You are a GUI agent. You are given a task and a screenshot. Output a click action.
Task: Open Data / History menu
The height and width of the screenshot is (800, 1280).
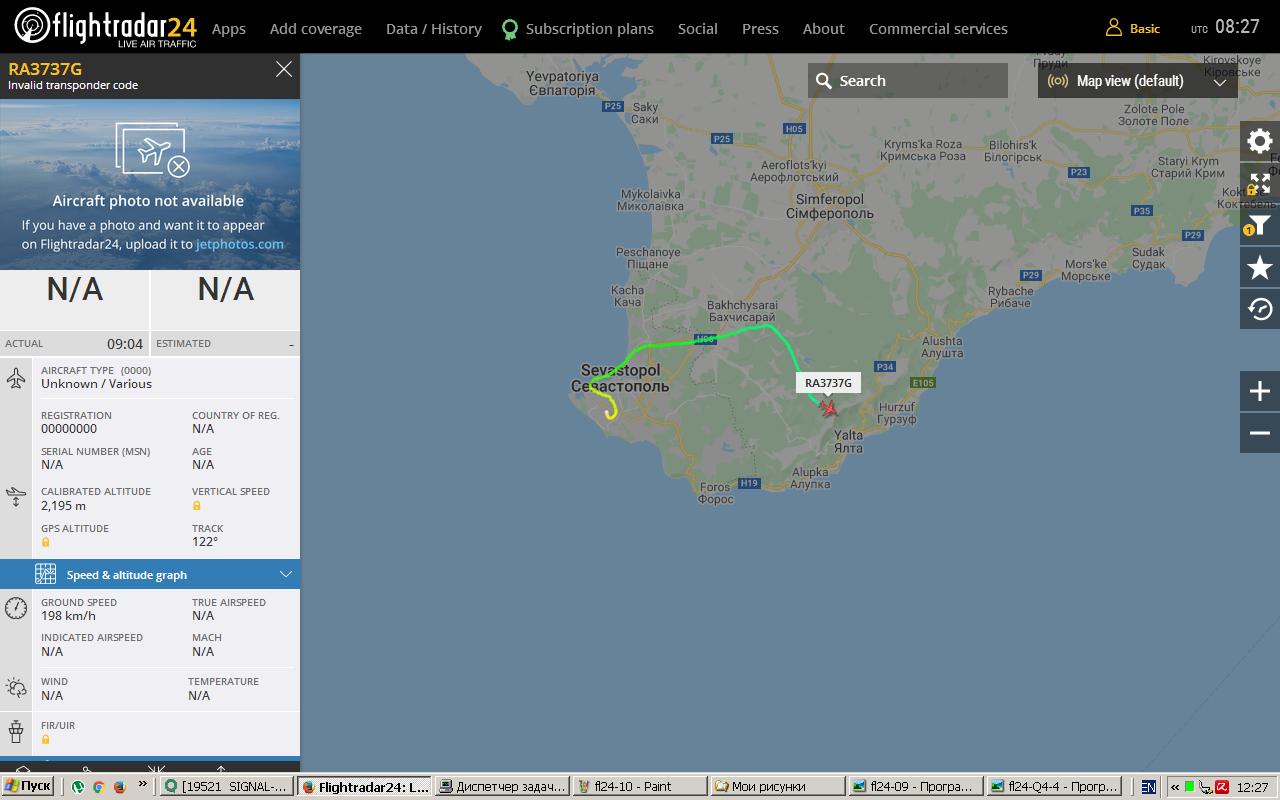click(434, 28)
